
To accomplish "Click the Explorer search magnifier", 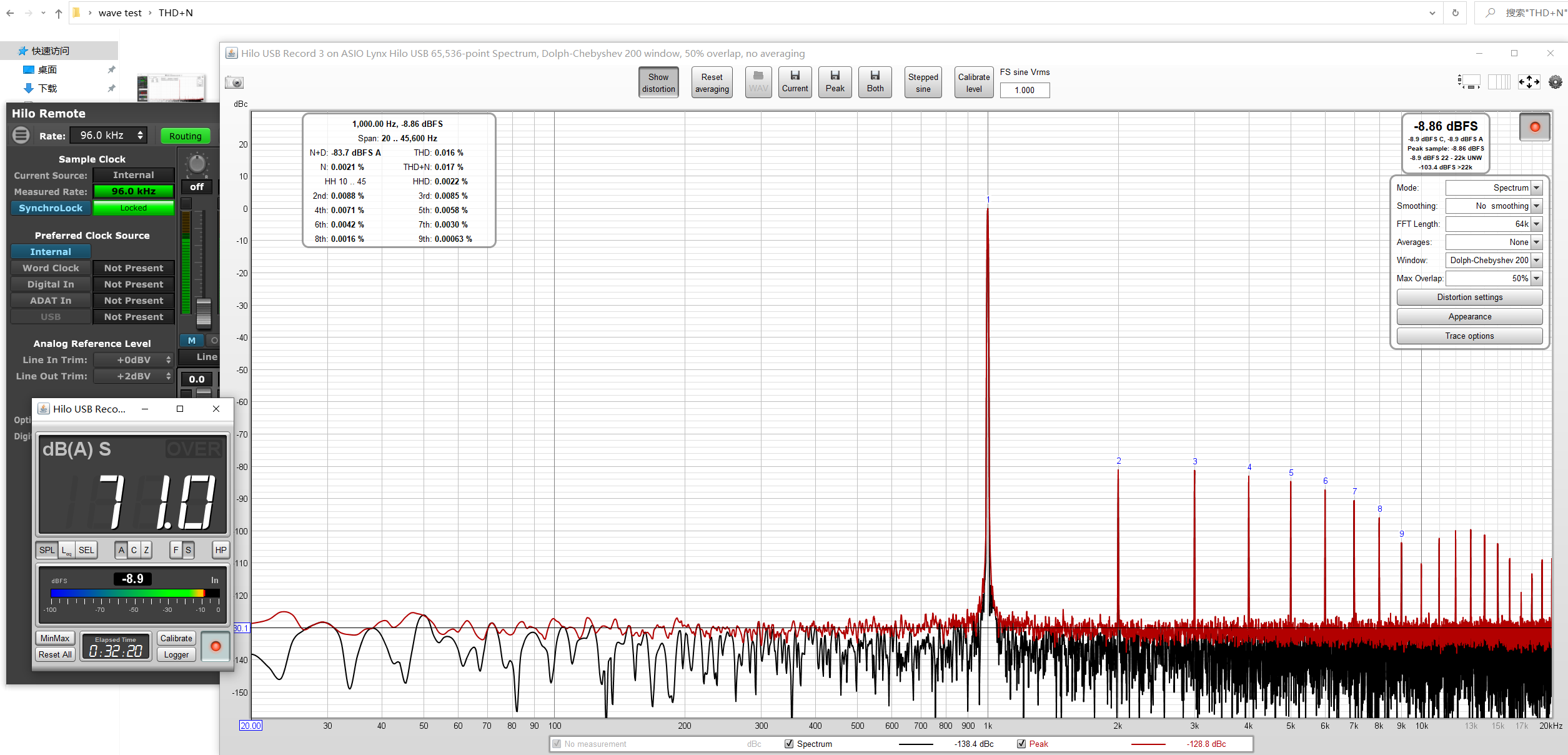I will point(1491,12).
